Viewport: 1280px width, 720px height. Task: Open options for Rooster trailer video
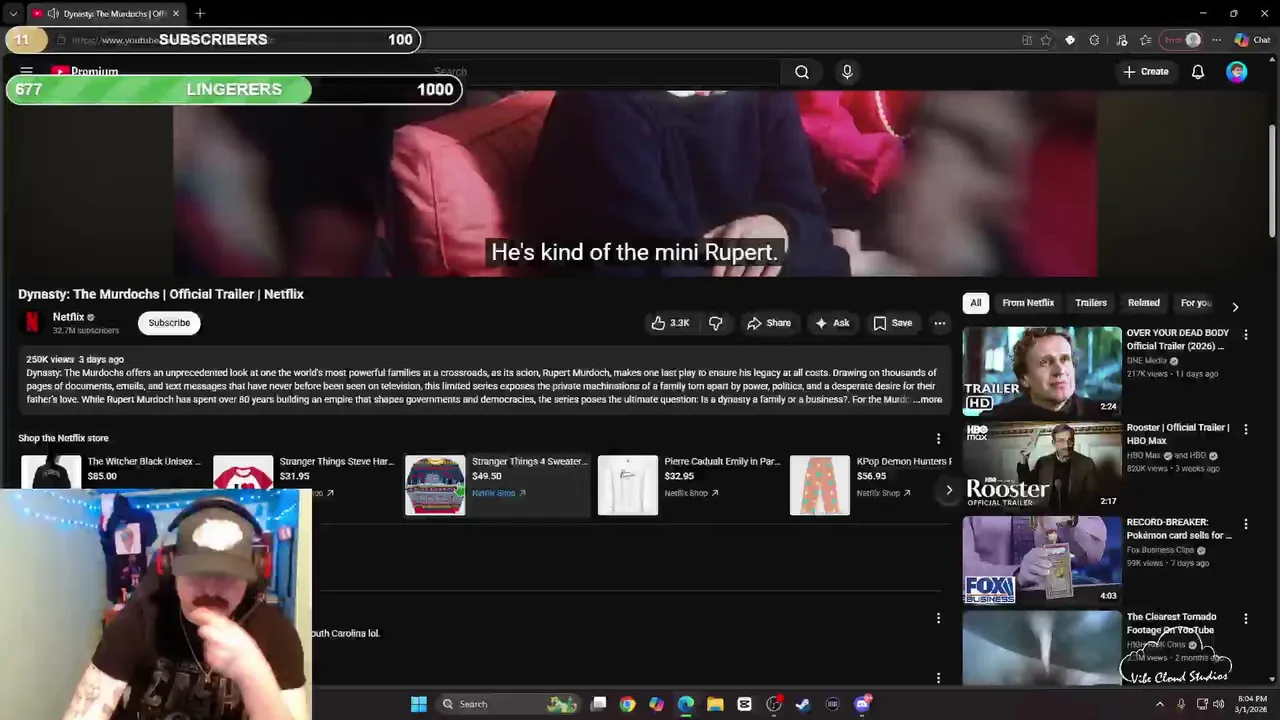(x=1246, y=430)
